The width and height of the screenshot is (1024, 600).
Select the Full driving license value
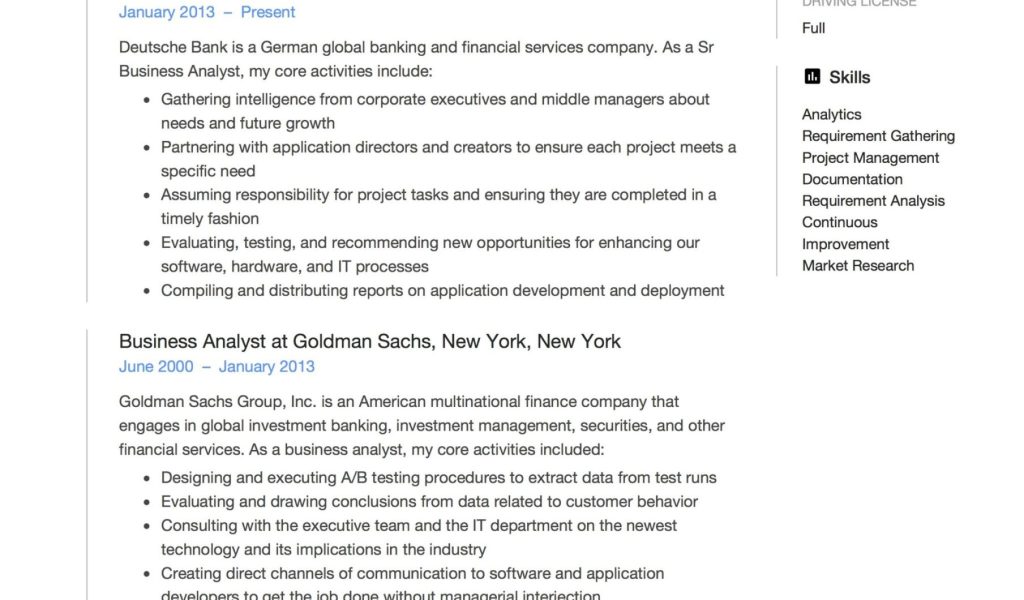tap(813, 28)
